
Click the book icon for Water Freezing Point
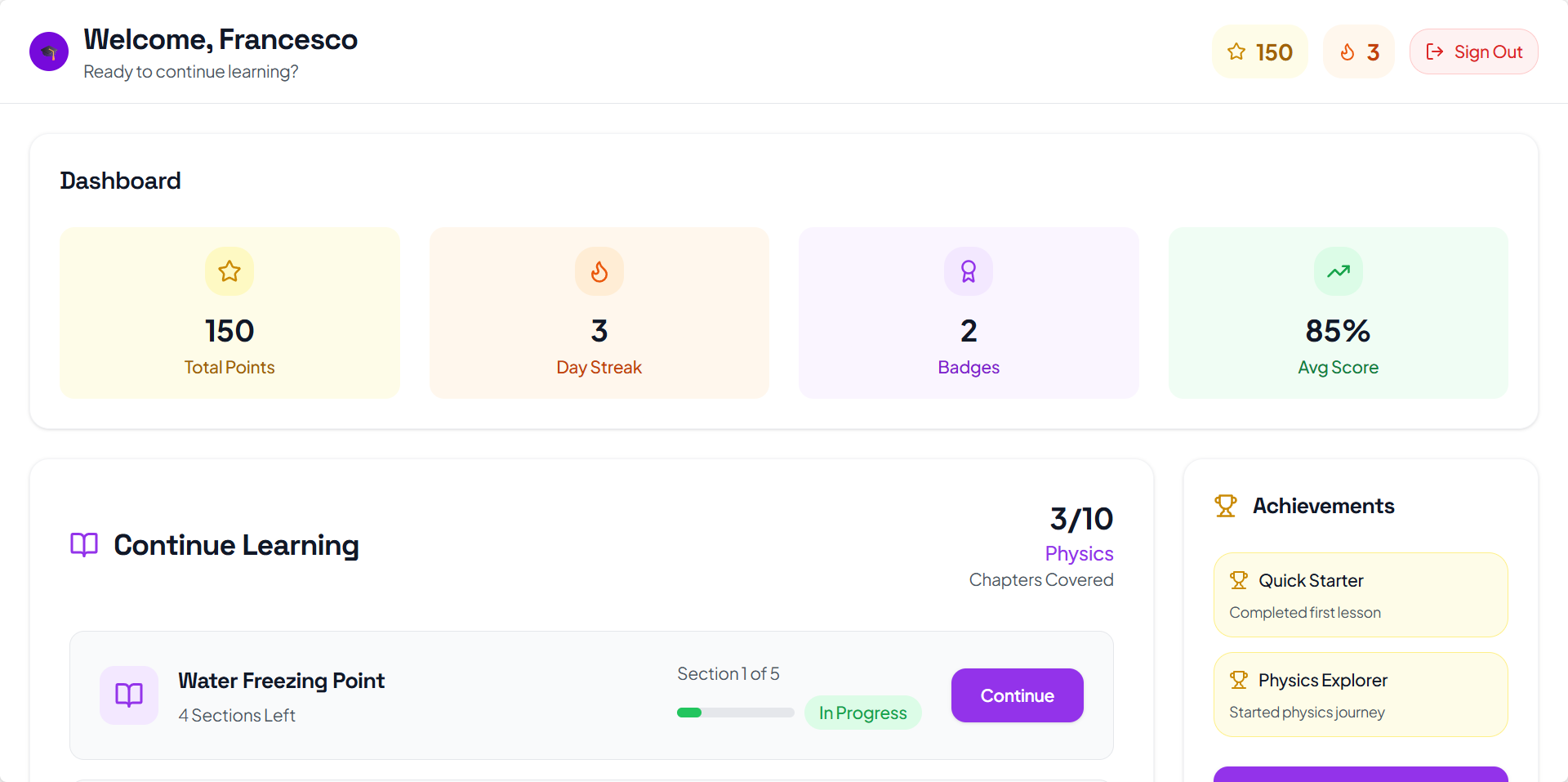pos(129,695)
